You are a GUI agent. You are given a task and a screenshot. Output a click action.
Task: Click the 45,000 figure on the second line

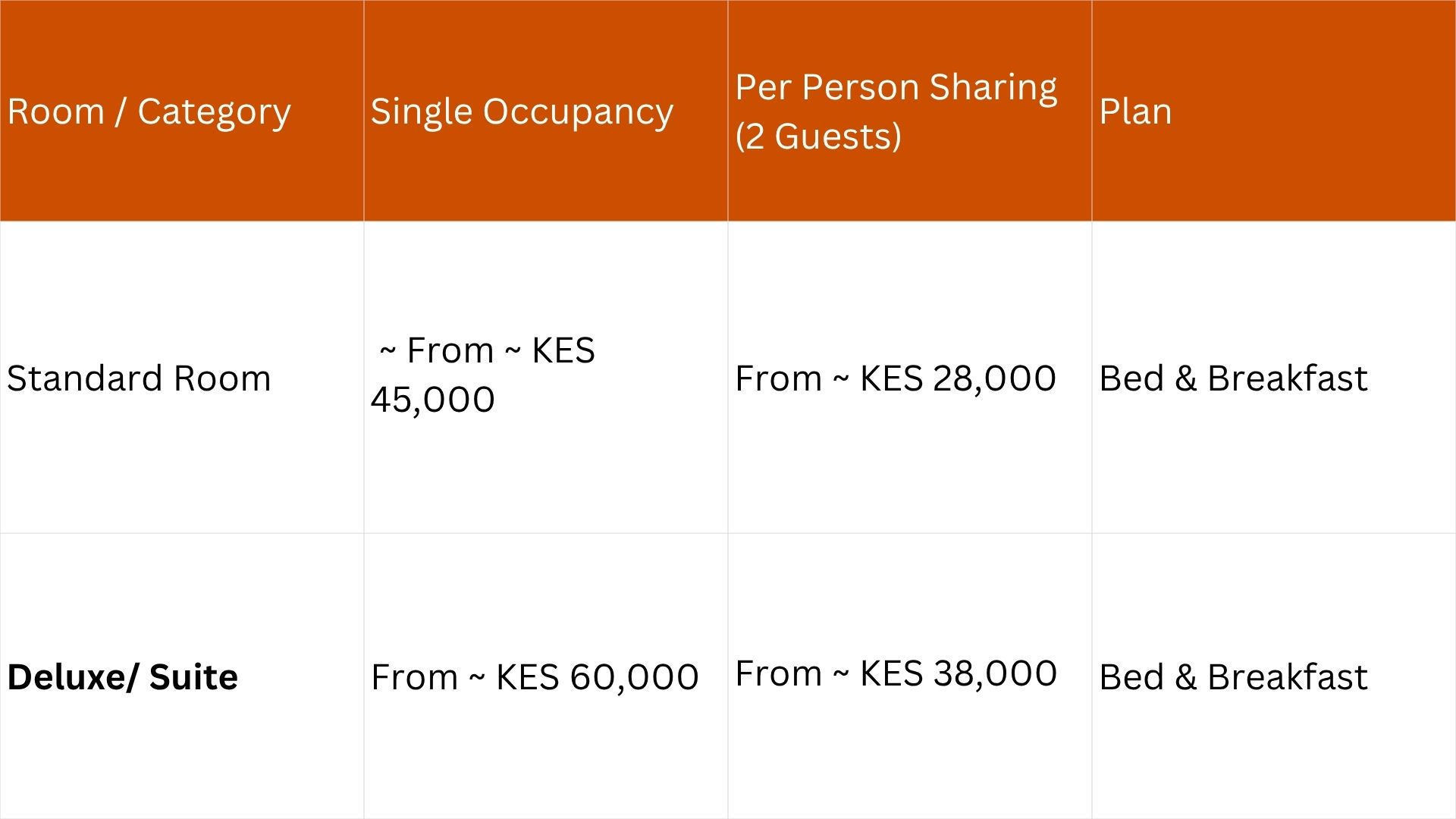point(432,400)
